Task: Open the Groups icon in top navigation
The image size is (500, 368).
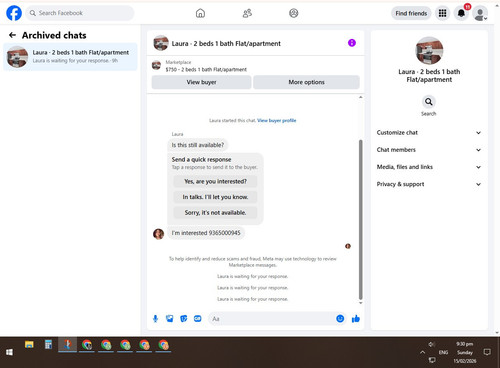Action: (x=294, y=13)
